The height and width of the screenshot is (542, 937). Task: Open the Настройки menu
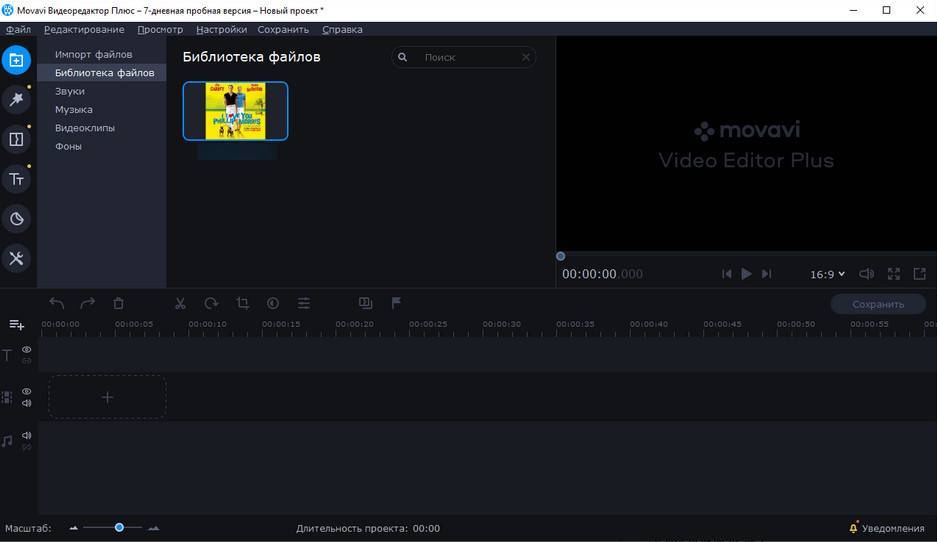tap(221, 29)
